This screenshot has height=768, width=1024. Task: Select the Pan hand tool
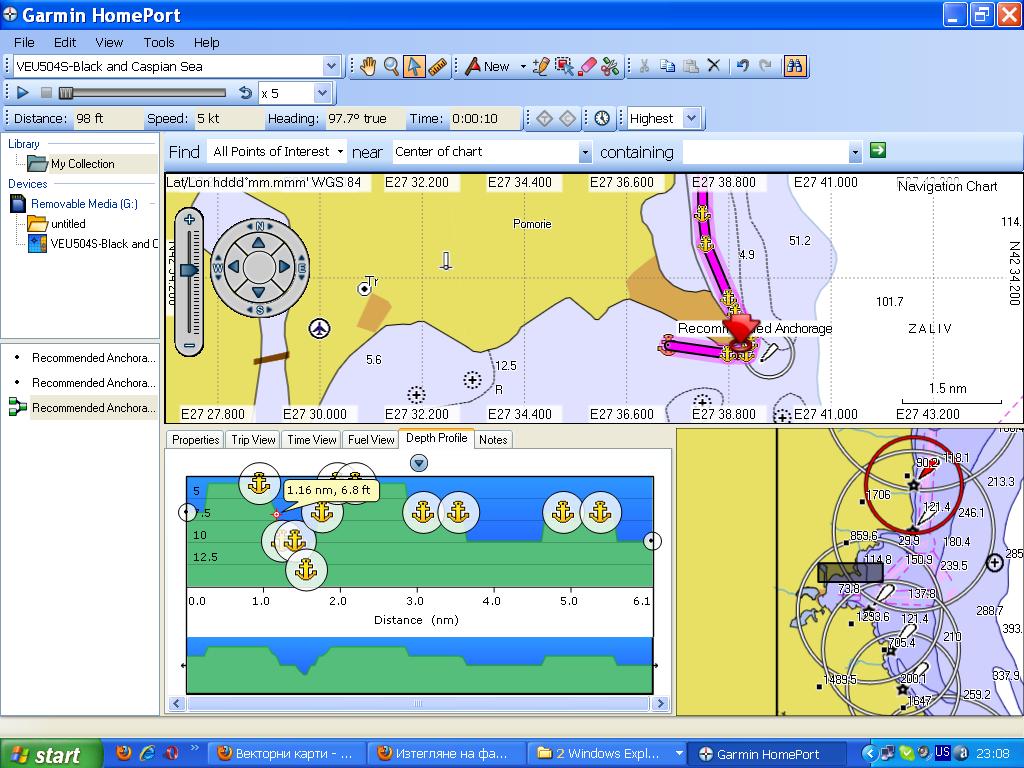368,67
